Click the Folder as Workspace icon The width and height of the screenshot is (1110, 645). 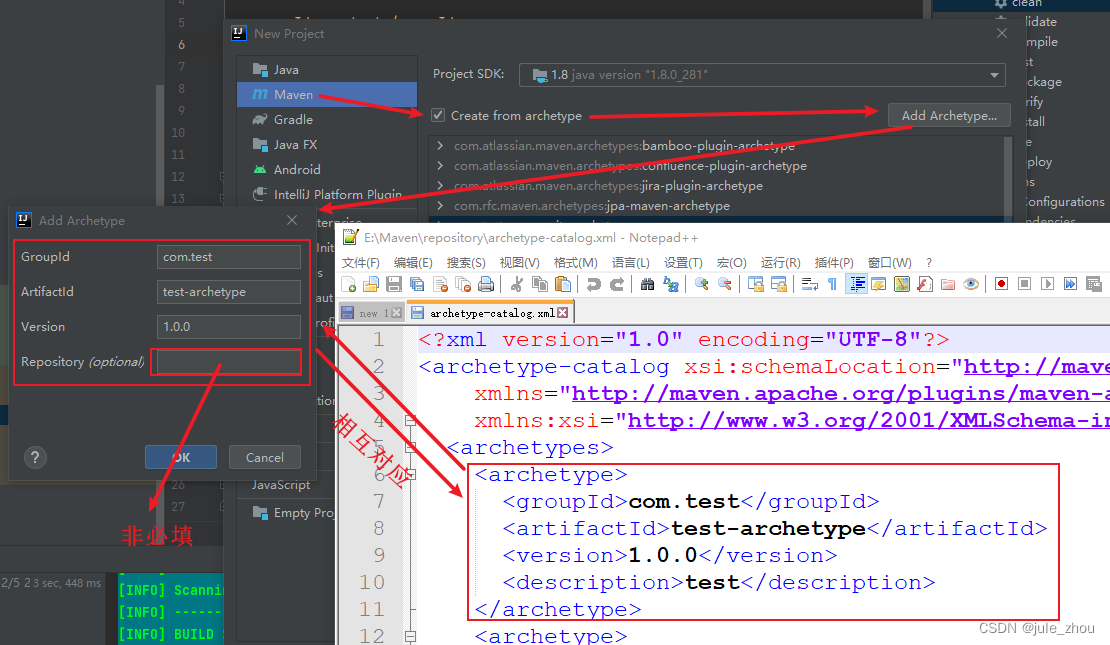(x=948, y=285)
